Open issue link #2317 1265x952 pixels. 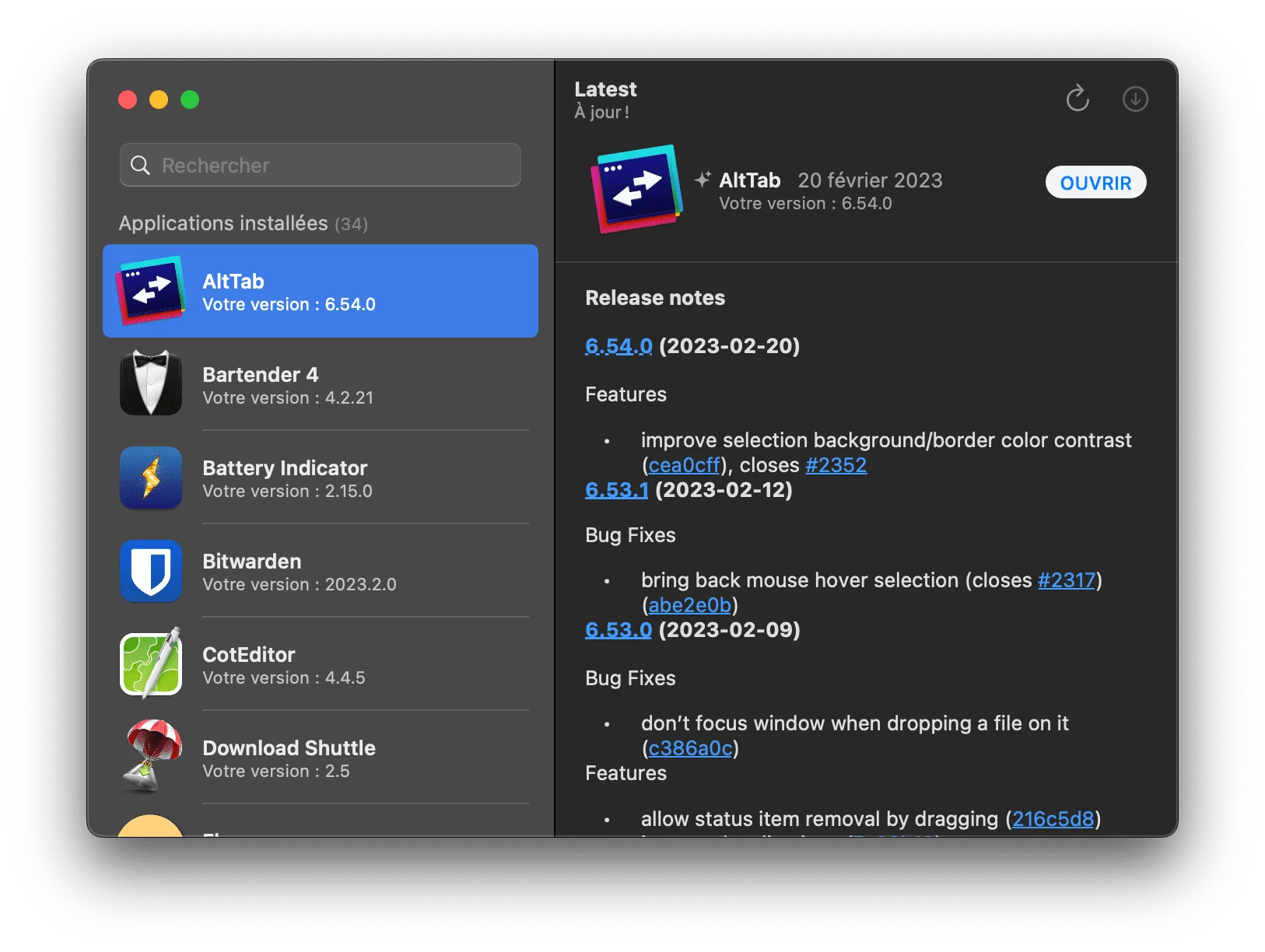click(1067, 580)
